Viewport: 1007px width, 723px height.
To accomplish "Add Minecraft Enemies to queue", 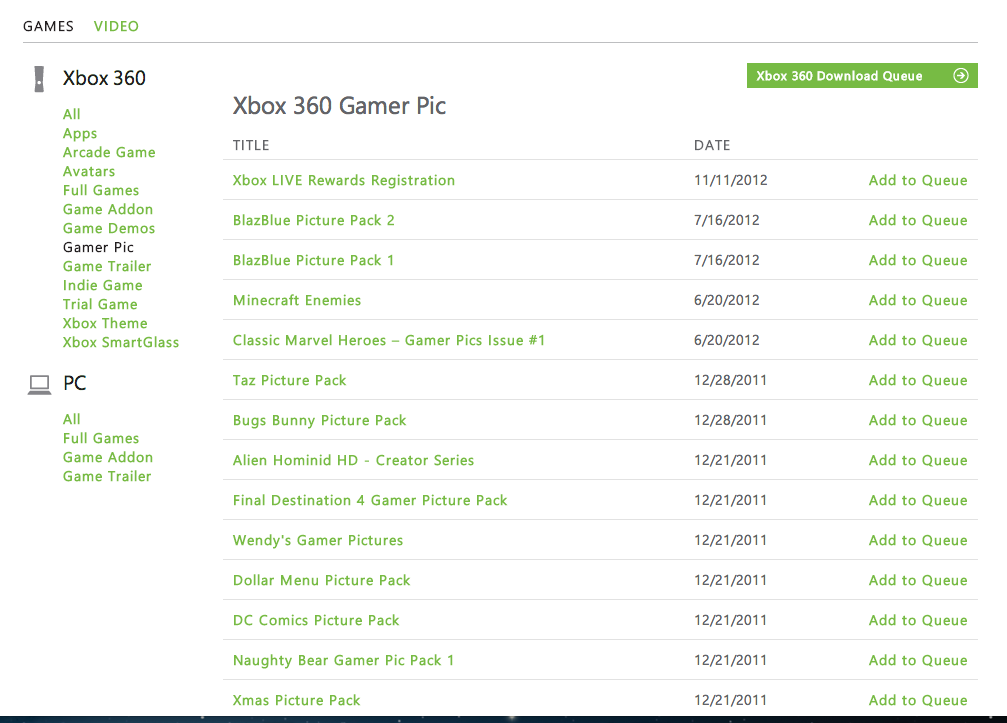I will (918, 301).
